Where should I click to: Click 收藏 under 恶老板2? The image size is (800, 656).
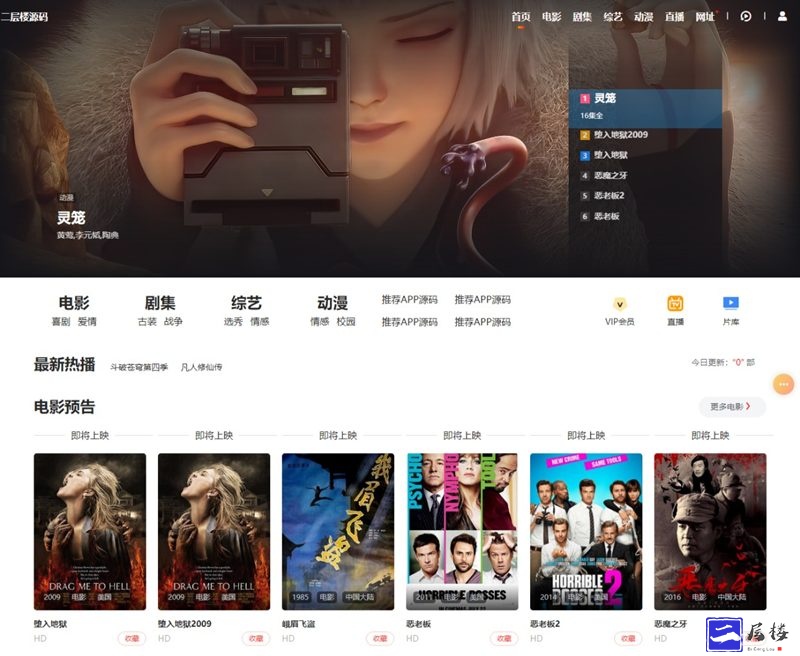tap(628, 639)
